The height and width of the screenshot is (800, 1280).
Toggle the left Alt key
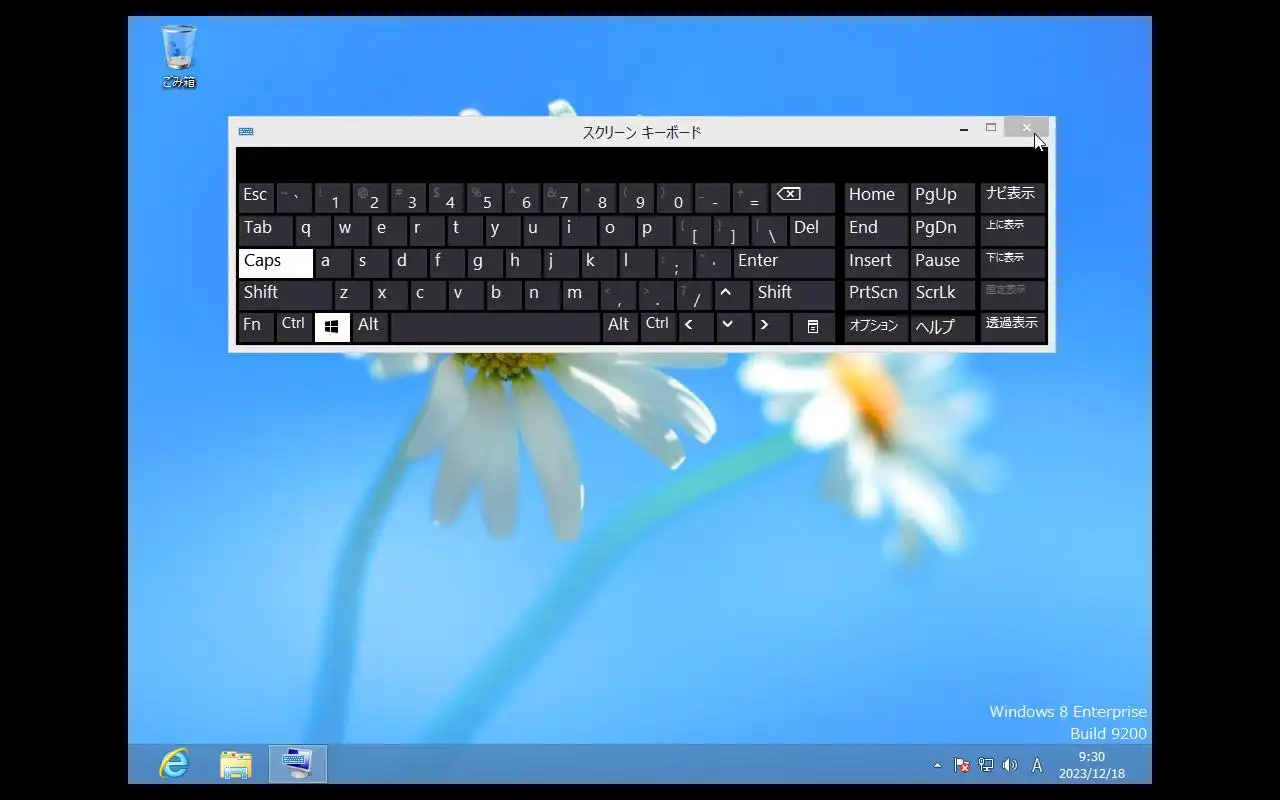[370, 327]
